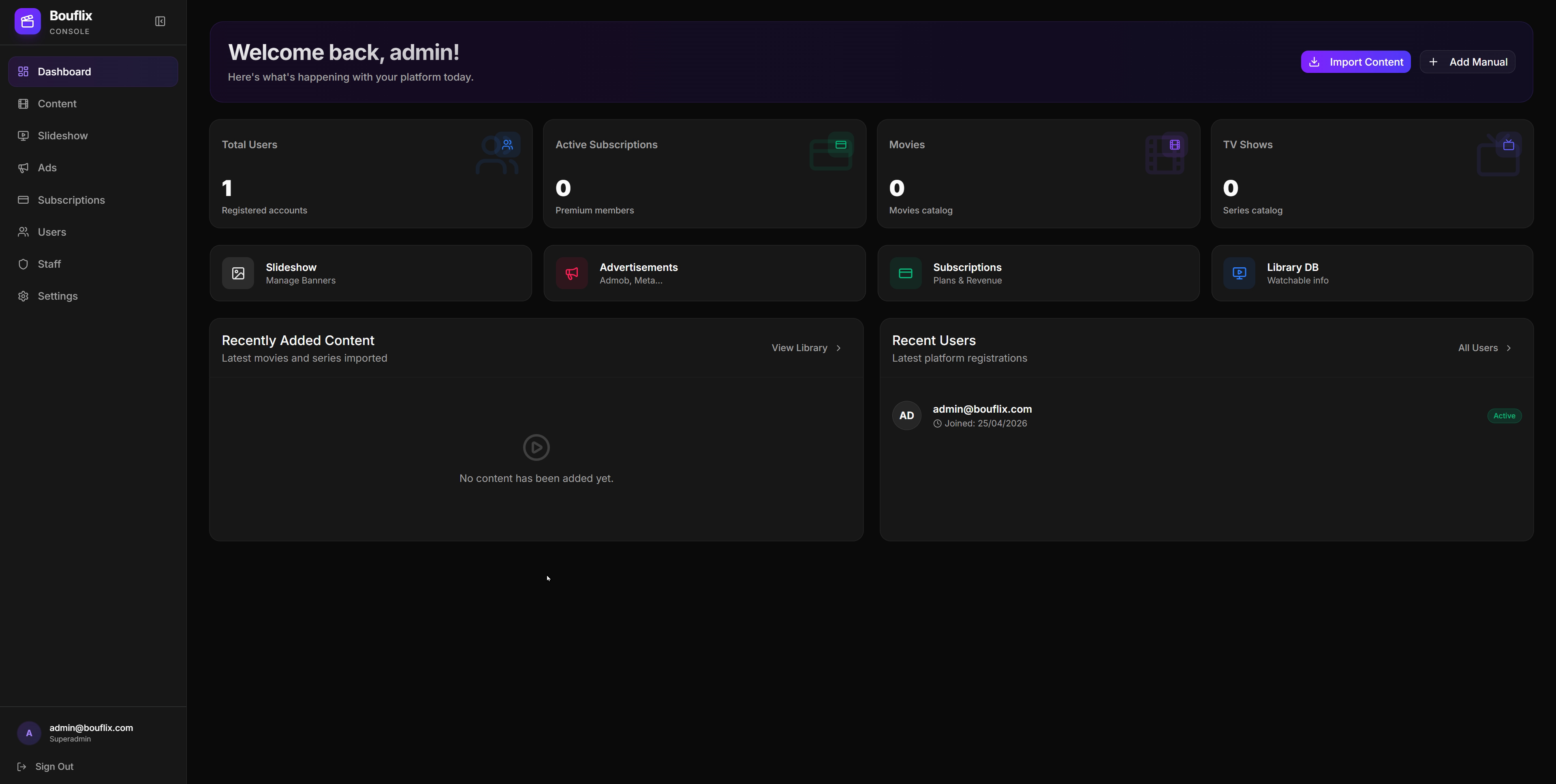The width and height of the screenshot is (1556, 784).
Task: Click the blue Library DB monitor-play icon
Action: click(1239, 273)
